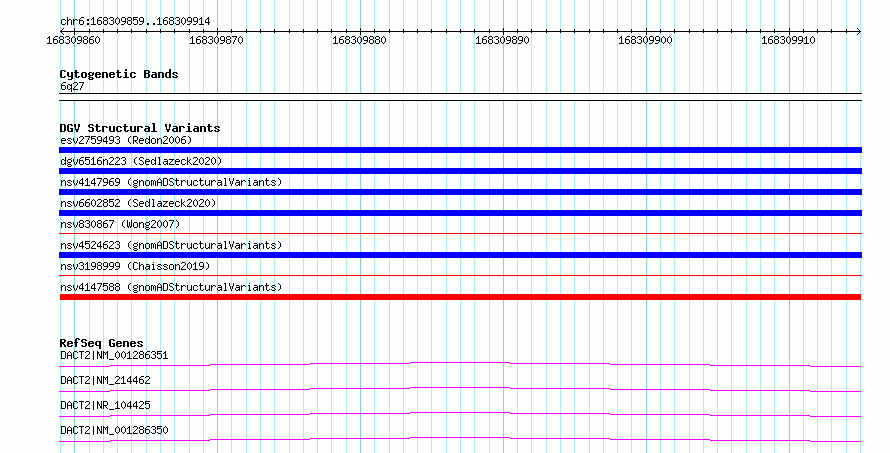Click the thick red bar under nsv4147588
The height and width of the screenshot is (453, 890).
click(x=460, y=297)
